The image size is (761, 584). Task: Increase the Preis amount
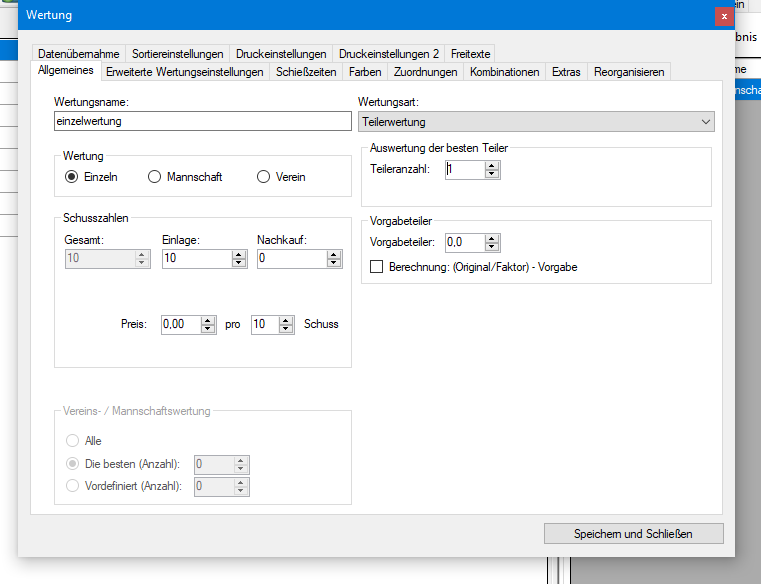tap(208, 320)
